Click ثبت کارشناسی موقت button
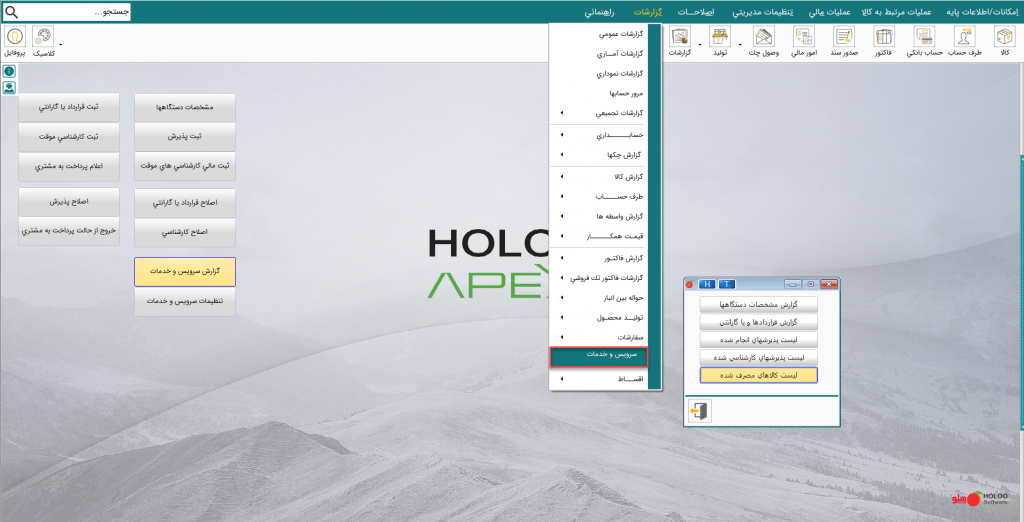This screenshot has height=522, width=1024. [x=69, y=137]
